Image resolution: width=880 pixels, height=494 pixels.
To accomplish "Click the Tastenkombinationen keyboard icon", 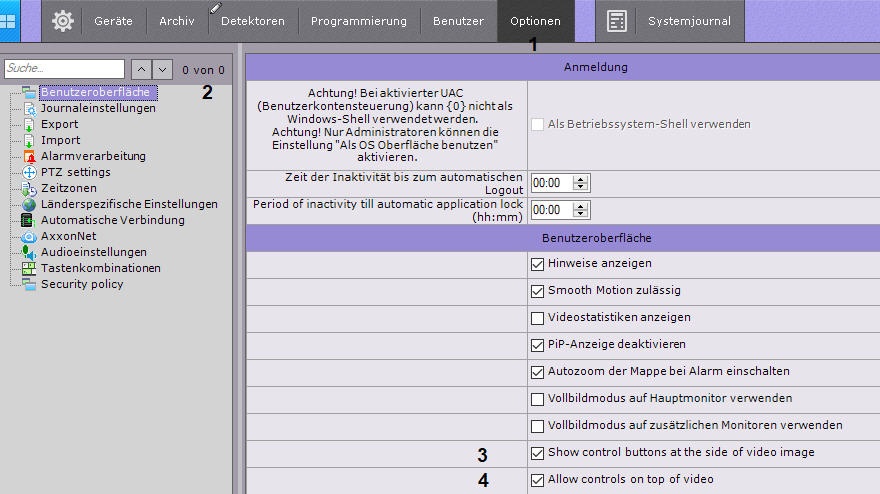I will pos(29,268).
